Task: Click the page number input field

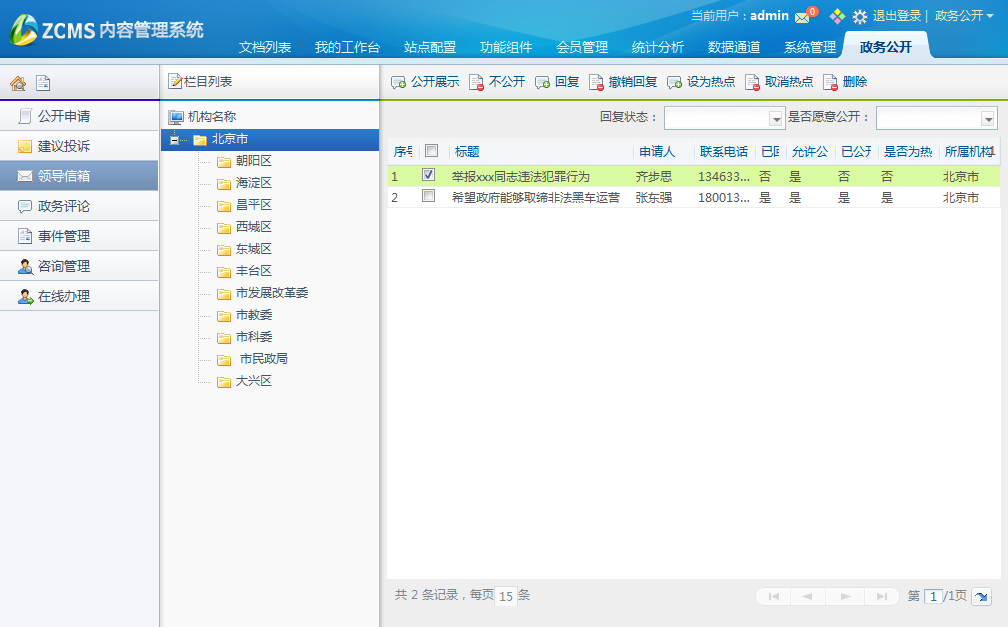Action: 933,596
